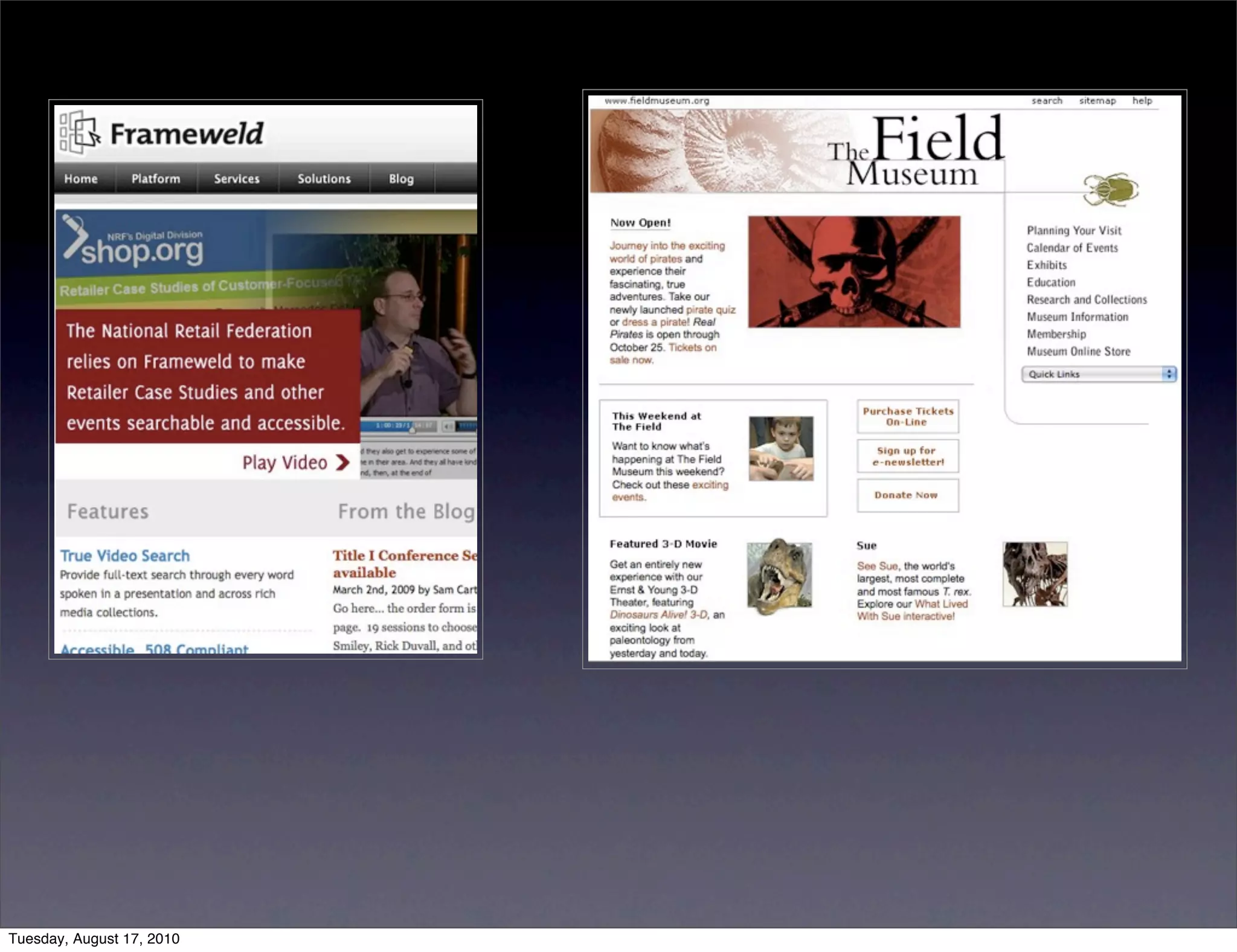1237x952 pixels.
Task: Open Museum Information
Action: (1078, 317)
